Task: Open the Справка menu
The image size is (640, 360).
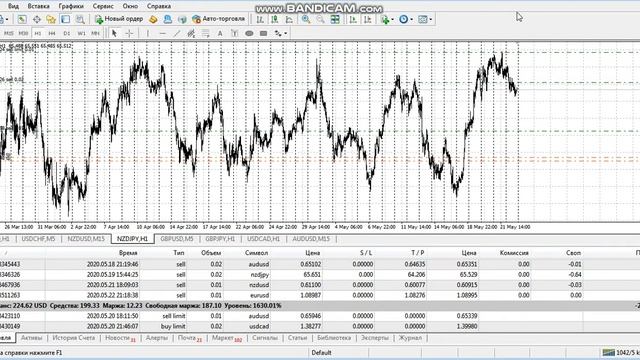Action: coord(159,6)
